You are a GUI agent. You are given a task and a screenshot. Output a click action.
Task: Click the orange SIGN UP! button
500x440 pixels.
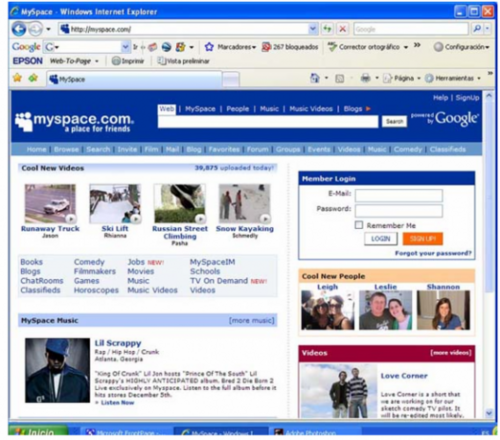423,239
